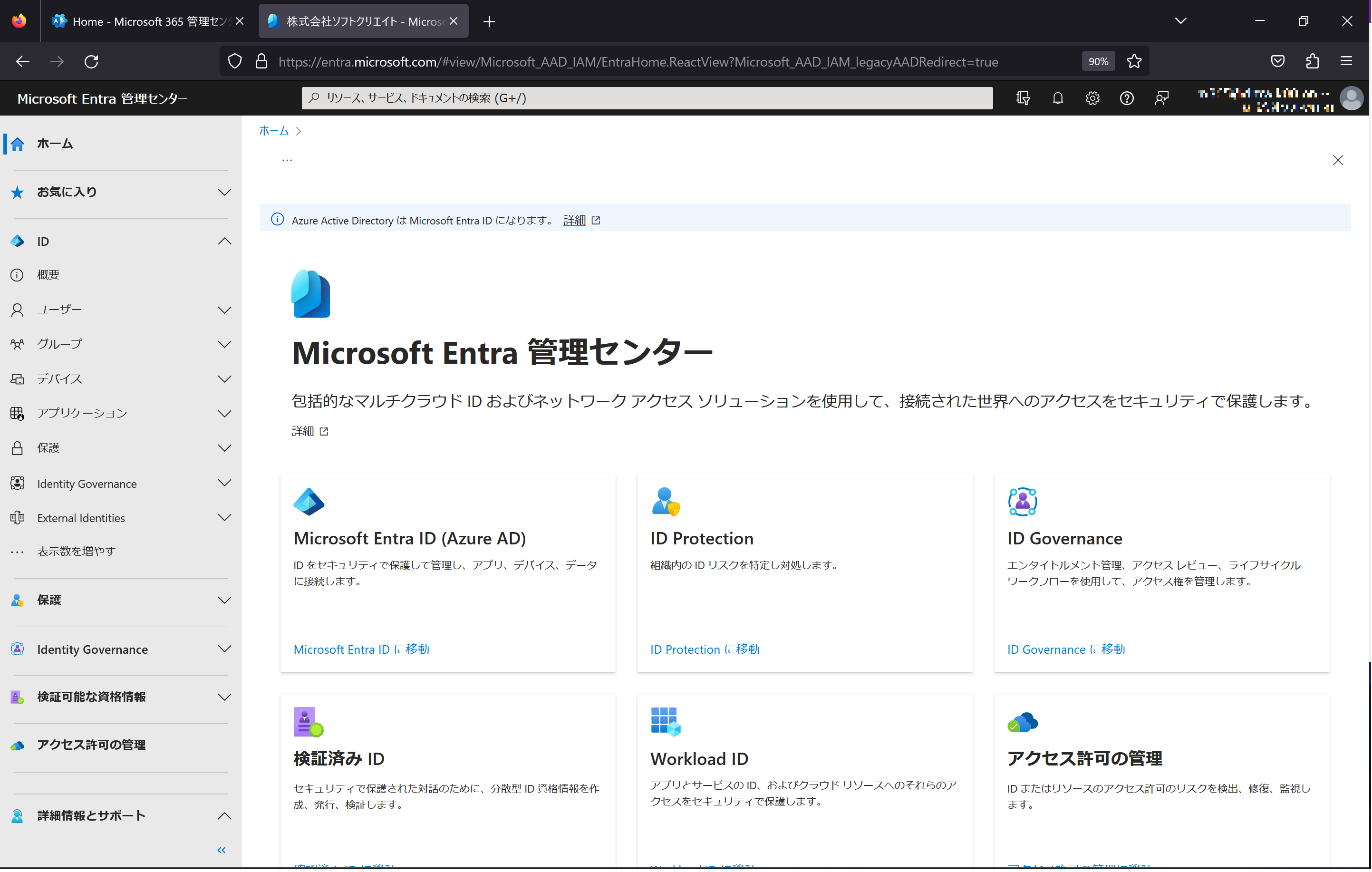1372x872 pixels.
Task: Click the 検証済み ID card icon
Action: (309, 722)
